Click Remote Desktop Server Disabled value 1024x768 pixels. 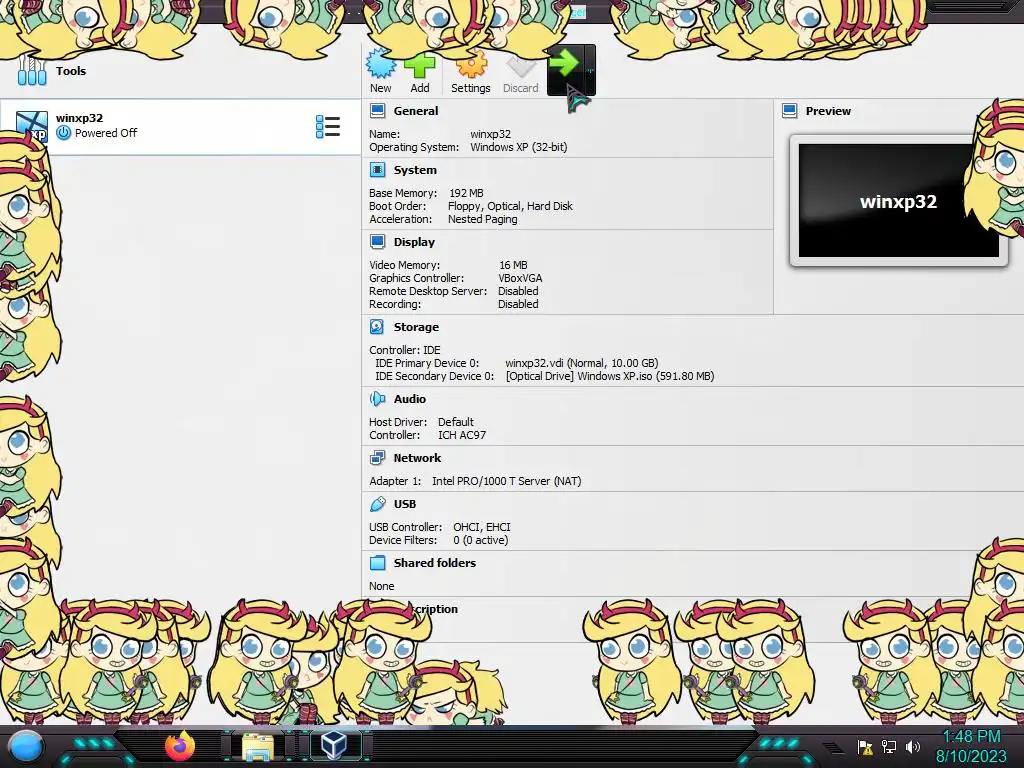518,291
